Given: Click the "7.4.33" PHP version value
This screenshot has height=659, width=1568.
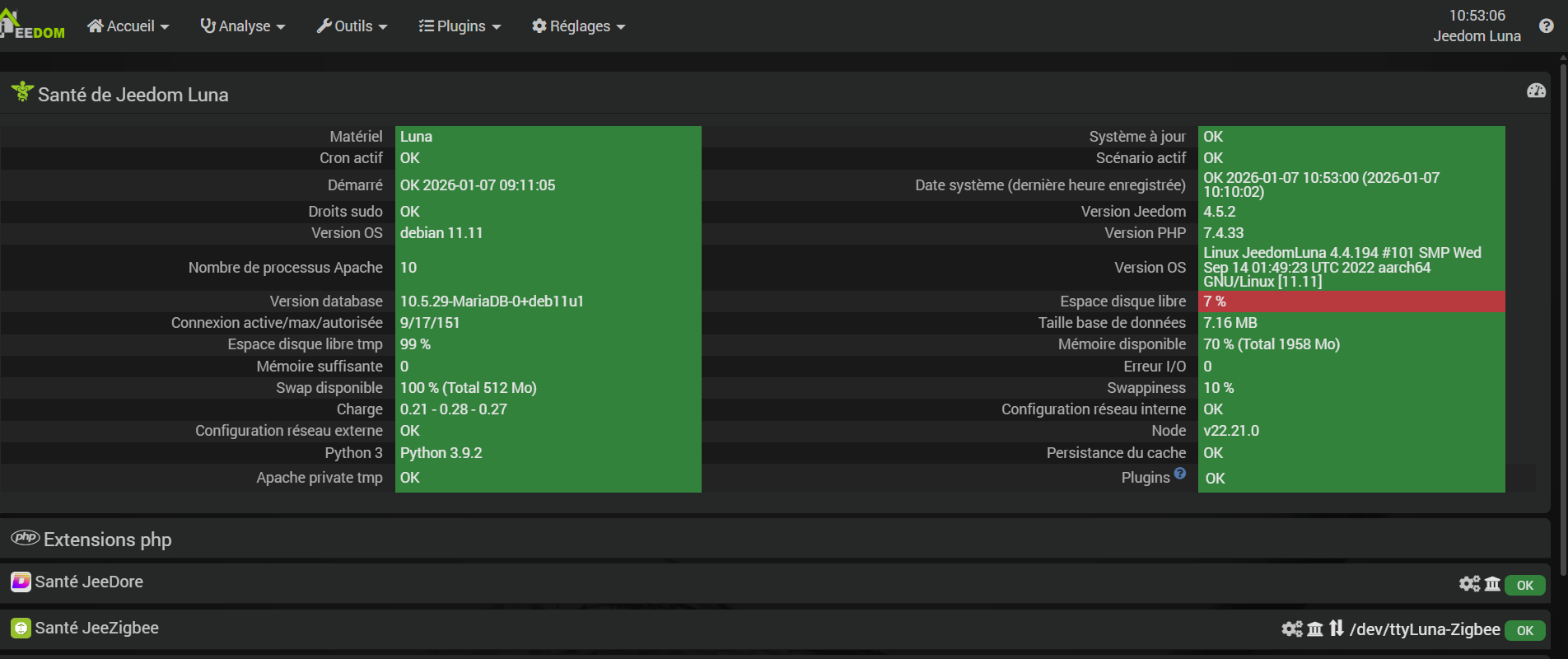Looking at the screenshot, I should 1224,233.
